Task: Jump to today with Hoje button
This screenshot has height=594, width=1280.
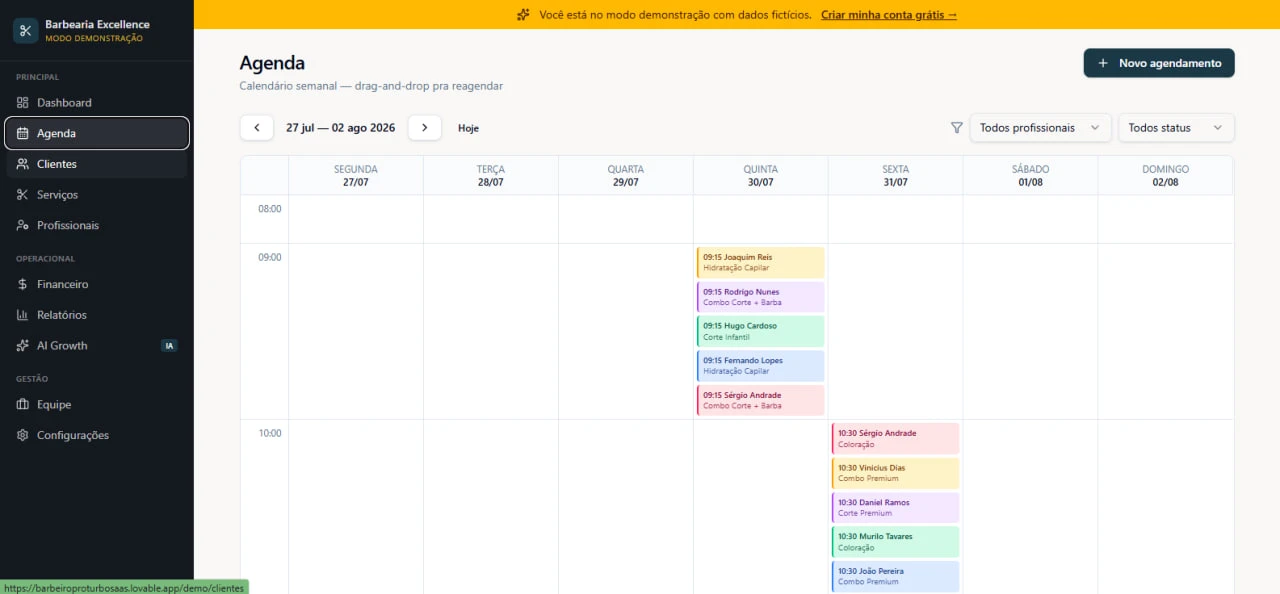Action: point(468,128)
